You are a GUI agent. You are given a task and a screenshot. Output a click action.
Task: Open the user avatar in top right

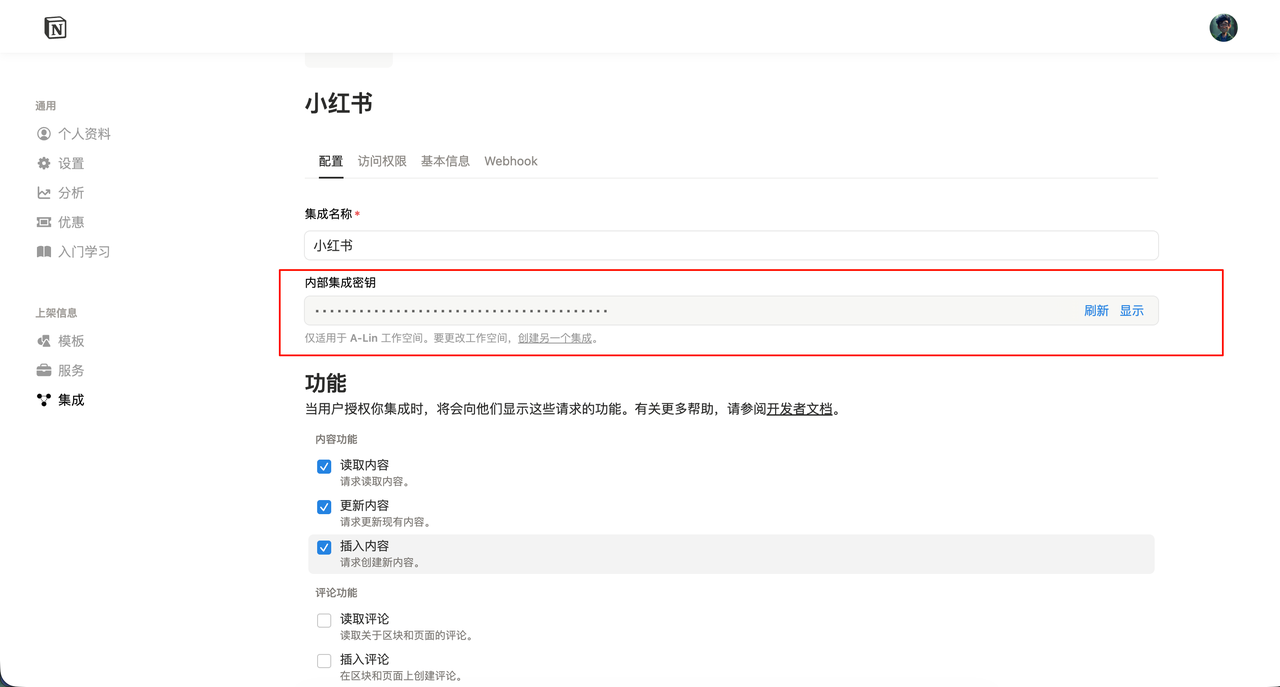click(x=1223, y=28)
